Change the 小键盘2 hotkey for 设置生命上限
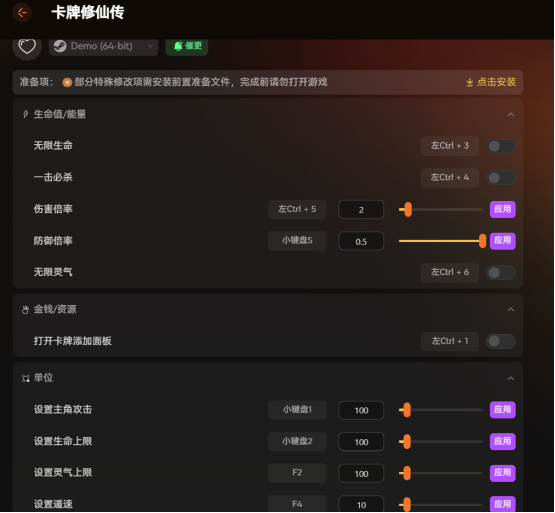 (297, 441)
